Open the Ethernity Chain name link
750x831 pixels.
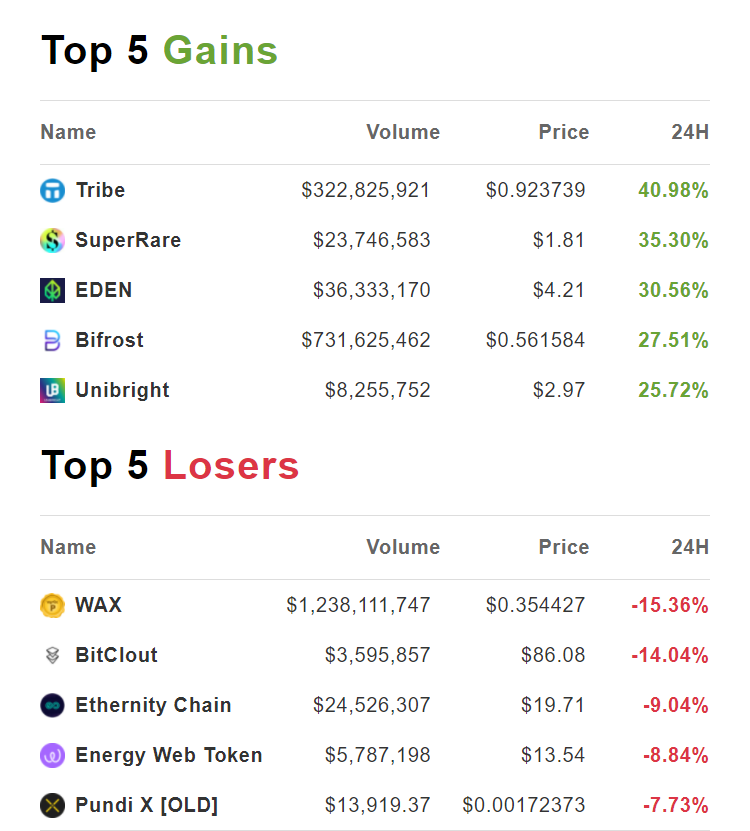pyautogui.click(x=153, y=705)
